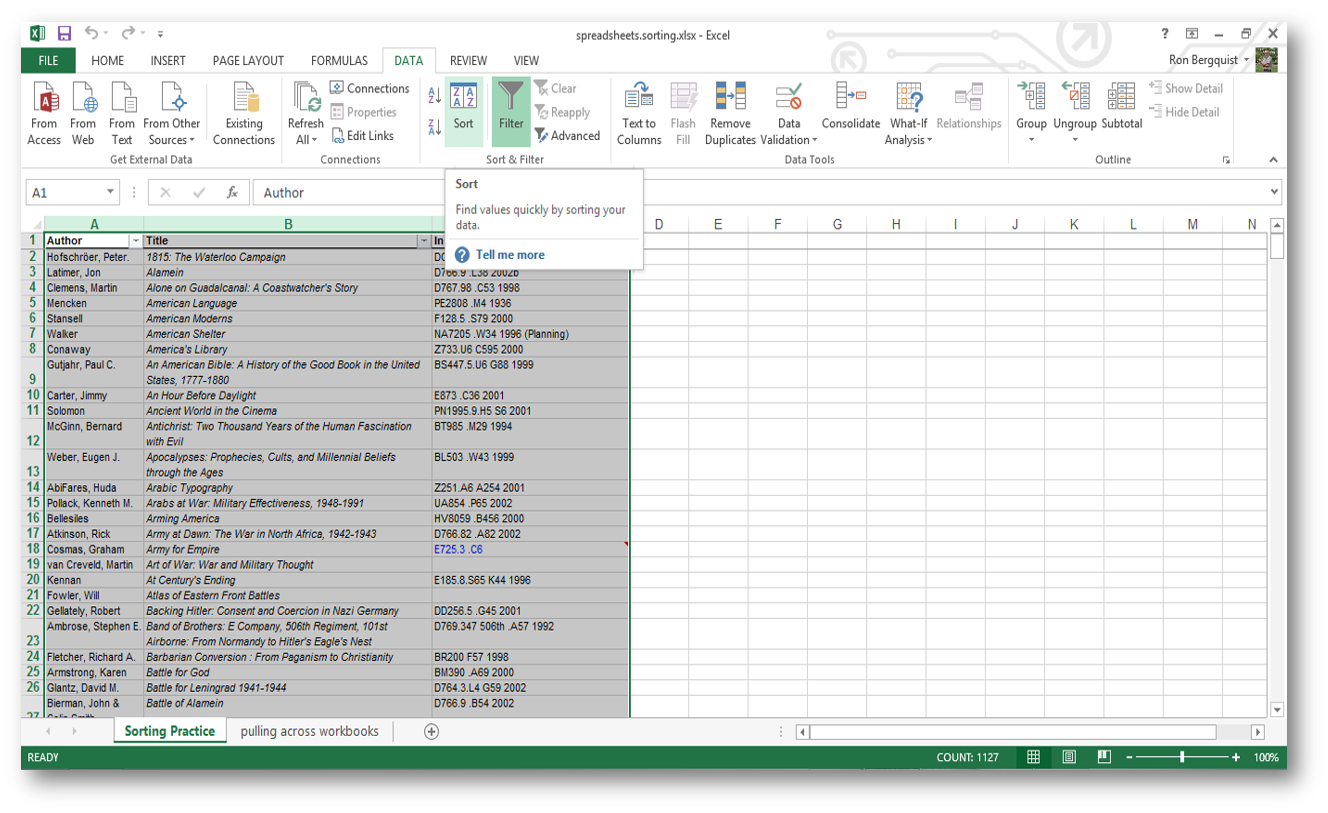Image resolution: width=1328 pixels, height=813 pixels.
Task: Open the pulling across workbooks sheet
Action: (x=310, y=731)
